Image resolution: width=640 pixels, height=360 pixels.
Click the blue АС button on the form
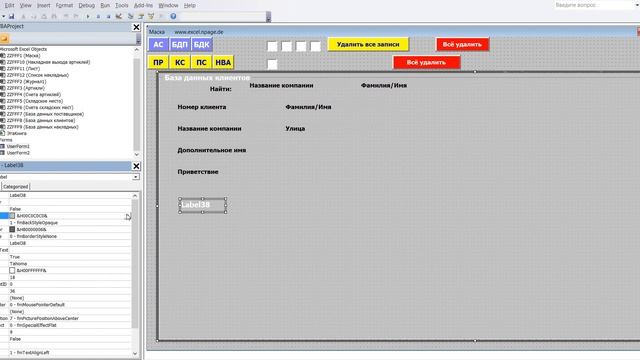(158, 44)
